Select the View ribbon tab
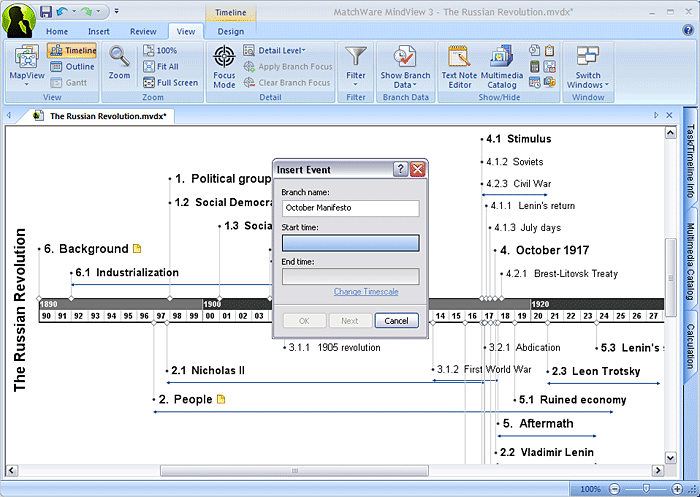This screenshot has height=497, width=700. (x=186, y=32)
